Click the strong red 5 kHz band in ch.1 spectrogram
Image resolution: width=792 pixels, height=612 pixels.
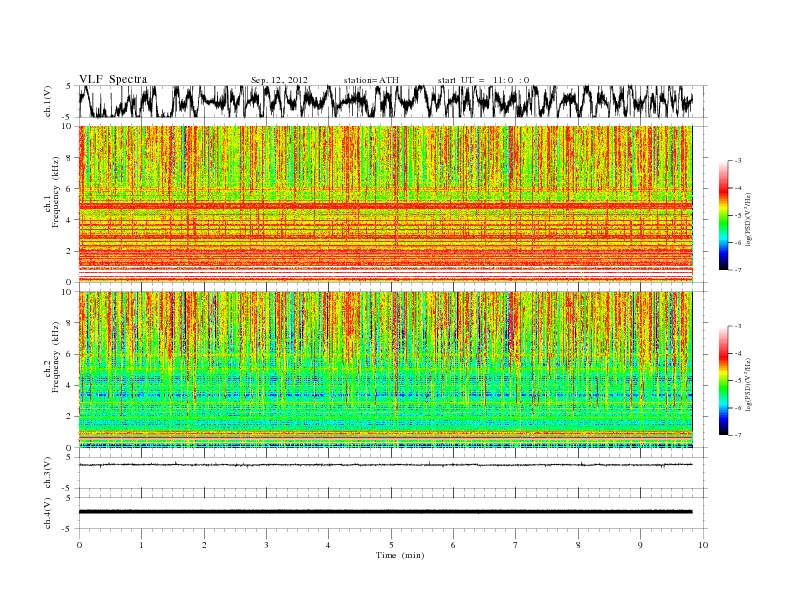(x=386, y=206)
